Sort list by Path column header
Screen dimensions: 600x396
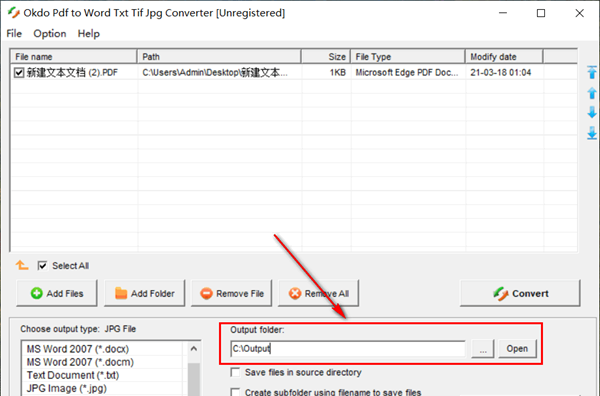pyautogui.click(x=219, y=57)
